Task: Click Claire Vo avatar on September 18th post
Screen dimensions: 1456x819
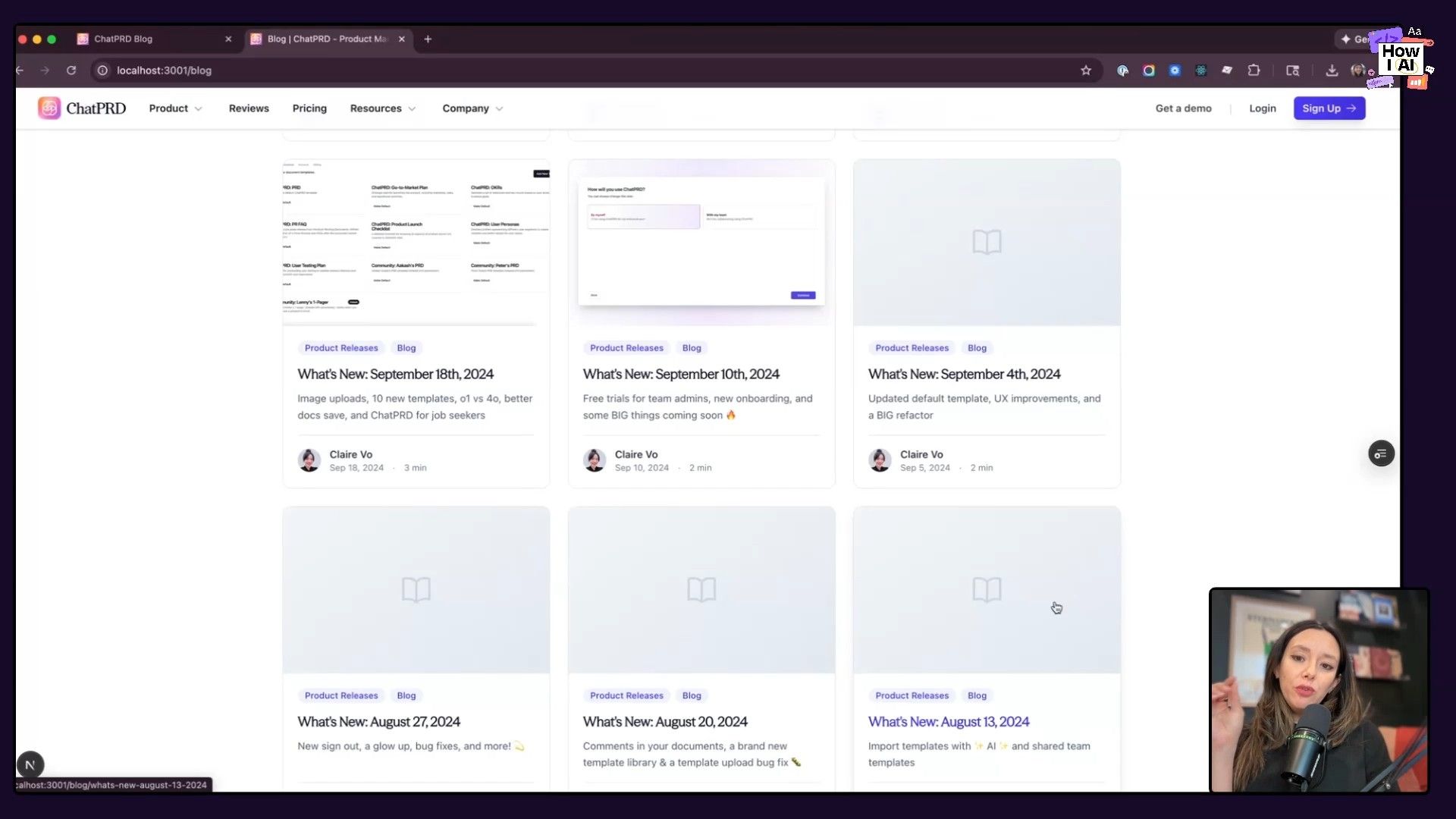Action: click(309, 460)
